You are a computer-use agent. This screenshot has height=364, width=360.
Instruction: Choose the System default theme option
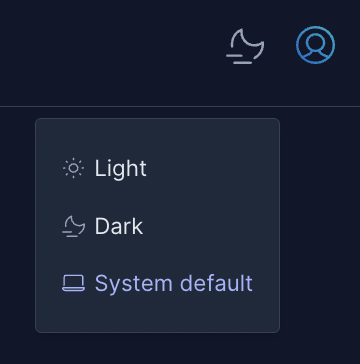coord(157,284)
